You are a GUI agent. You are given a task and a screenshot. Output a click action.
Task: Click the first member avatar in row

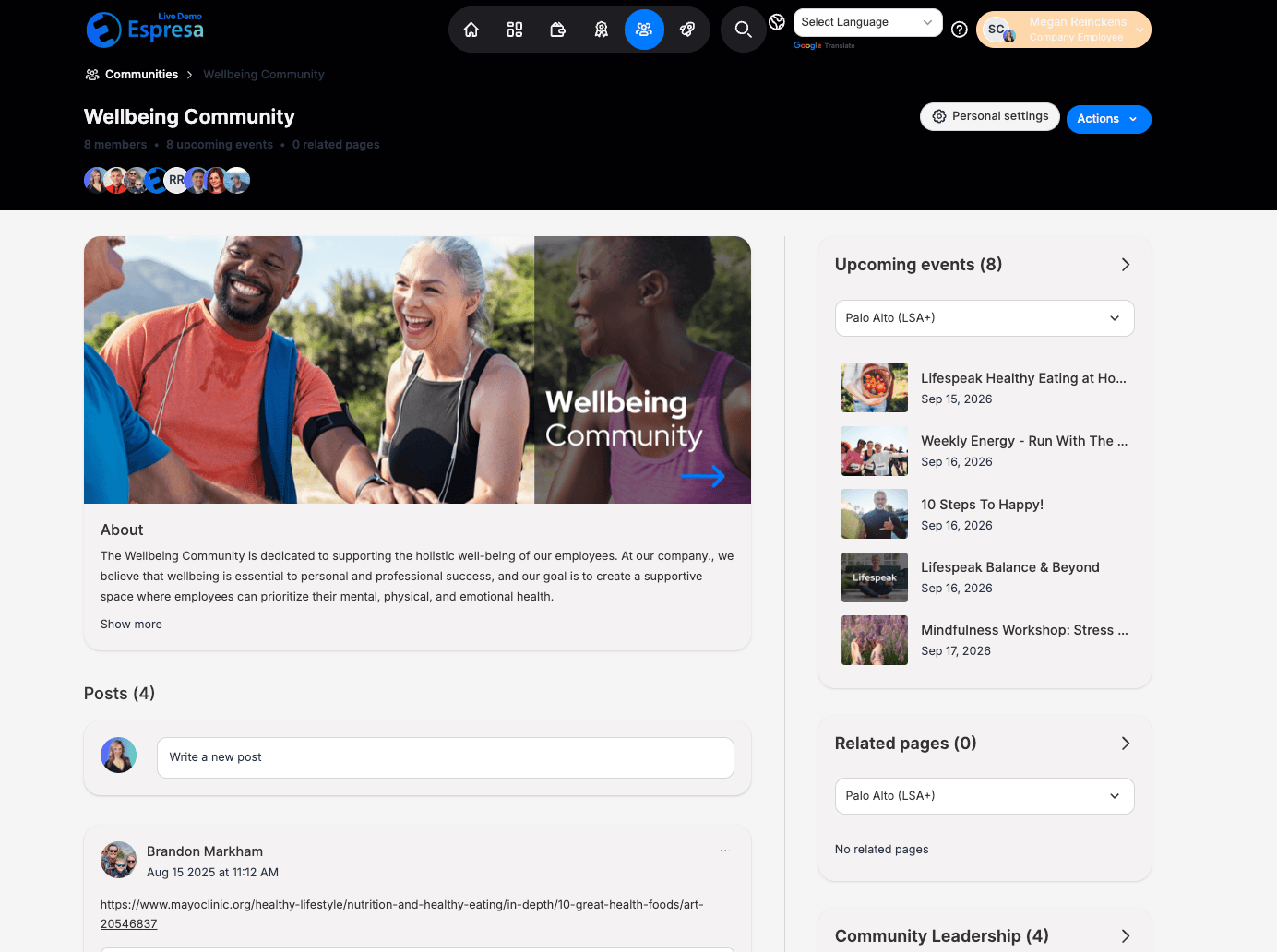point(96,180)
